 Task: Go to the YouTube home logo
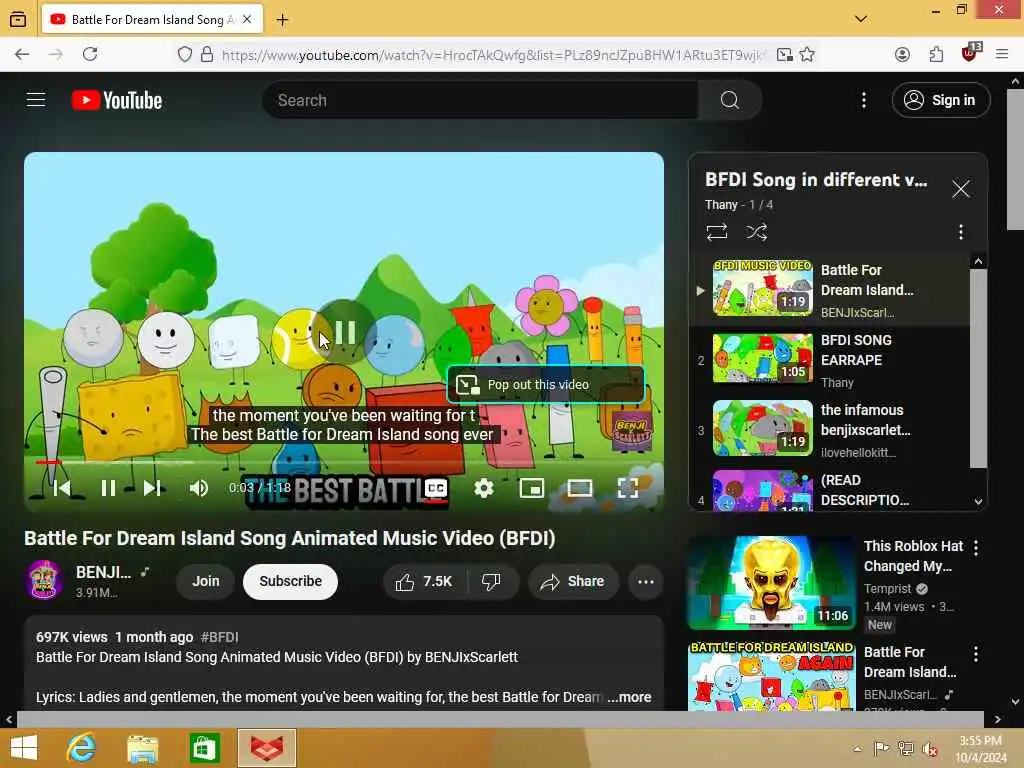[x=117, y=100]
